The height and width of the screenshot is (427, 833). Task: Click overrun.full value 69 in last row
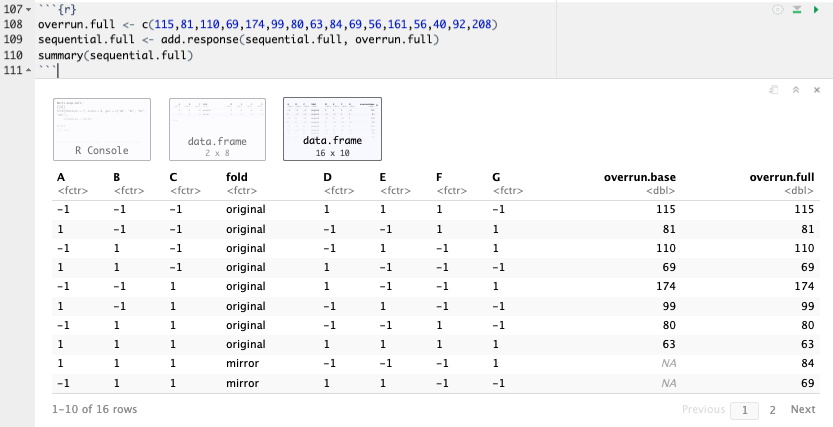[x=808, y=383]
